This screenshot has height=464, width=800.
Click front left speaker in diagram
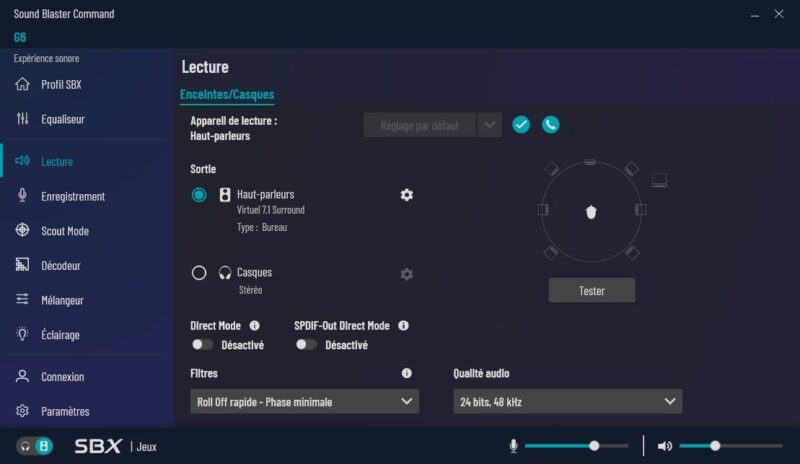pyautogui.click(x=552, y=168)
